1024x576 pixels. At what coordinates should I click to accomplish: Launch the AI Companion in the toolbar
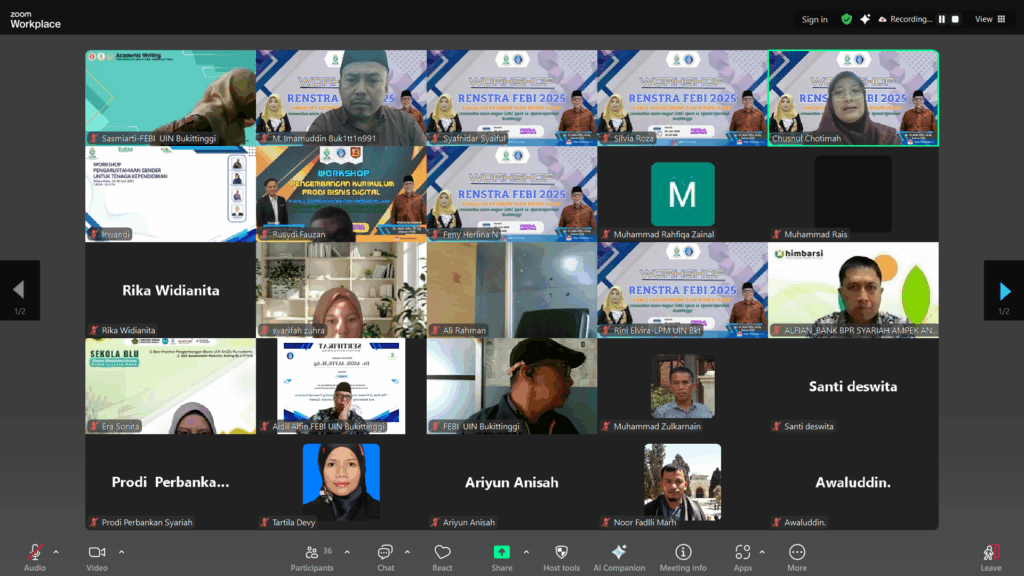[x=619, y=556]
